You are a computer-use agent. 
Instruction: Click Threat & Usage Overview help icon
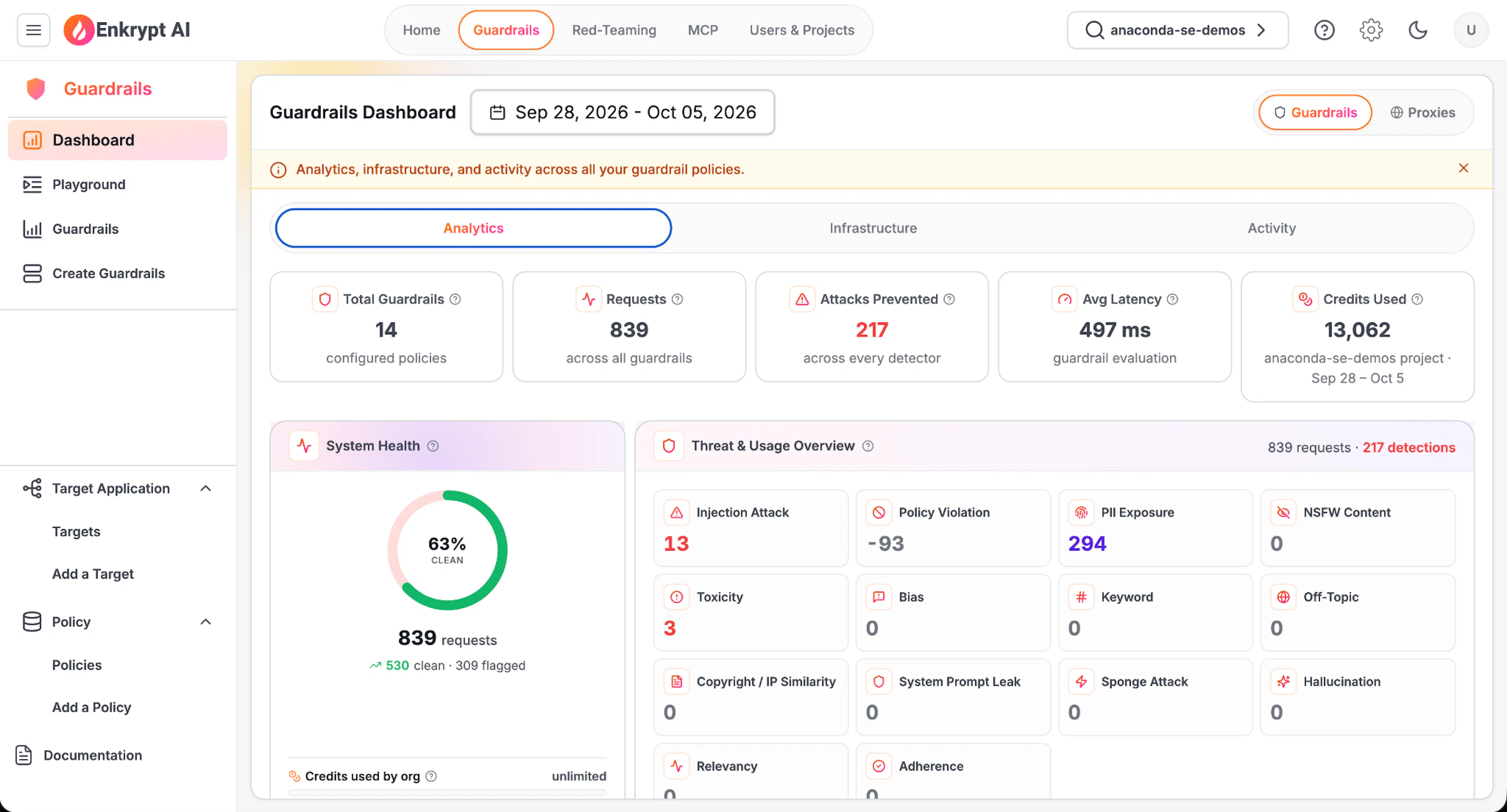coord(868,446)
